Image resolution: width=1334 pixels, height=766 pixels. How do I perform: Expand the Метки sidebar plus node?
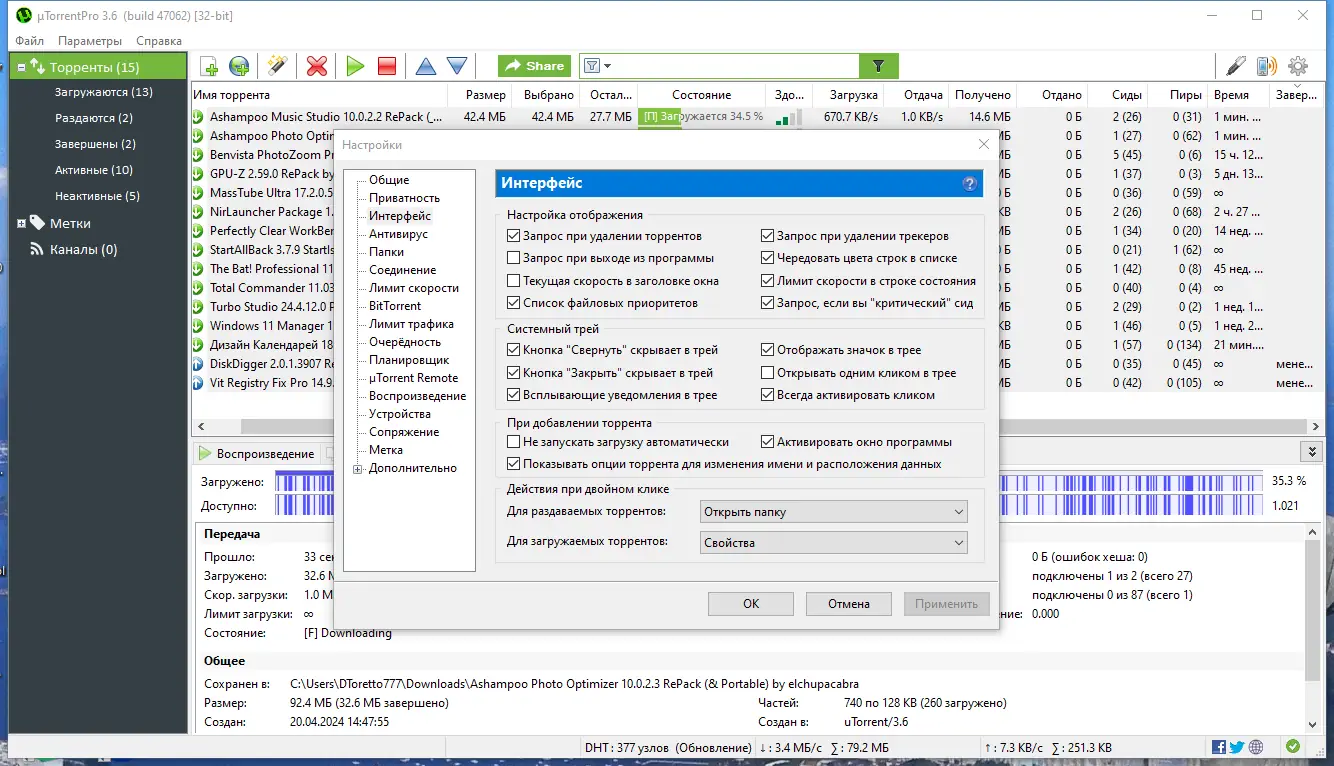pyautogui.click(x=21, y=223)
